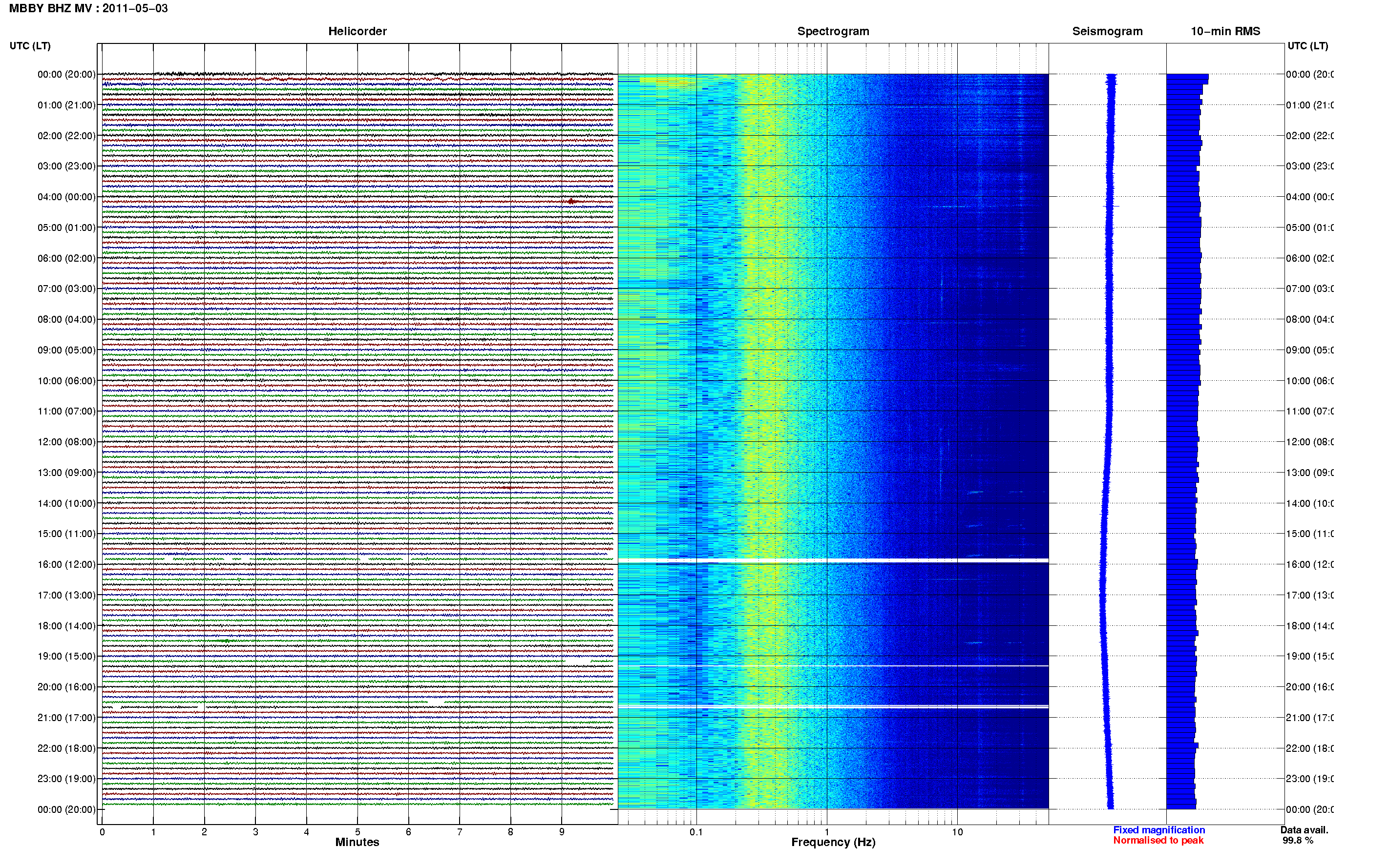Viewport: 1389px width, 868px height.
Task: Click the left '06:00 (02:00)' time label
Action: [66, 258]
